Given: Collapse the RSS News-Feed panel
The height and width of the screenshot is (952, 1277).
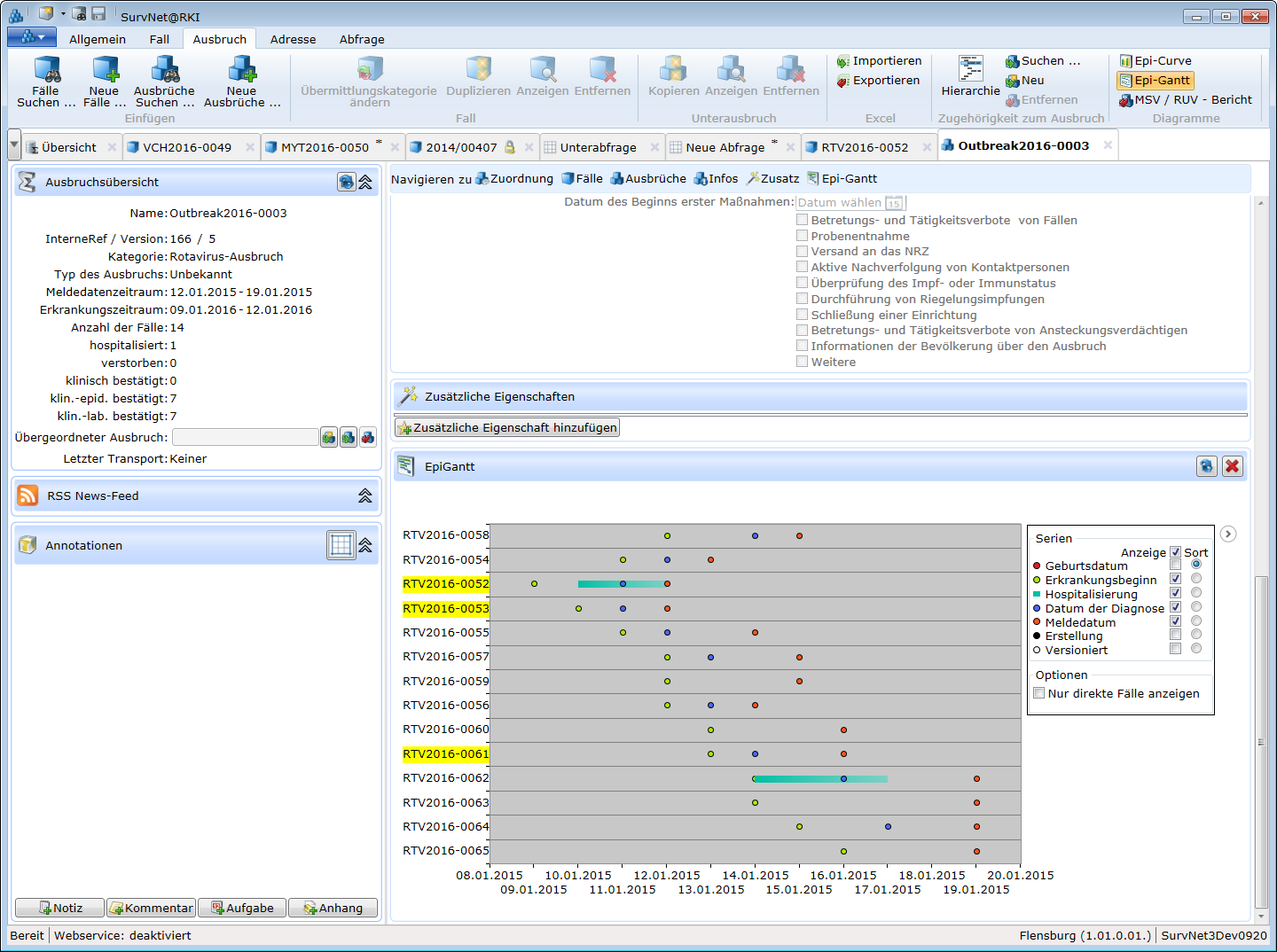Looking at the screenshot, I should (x=364, y=496).
